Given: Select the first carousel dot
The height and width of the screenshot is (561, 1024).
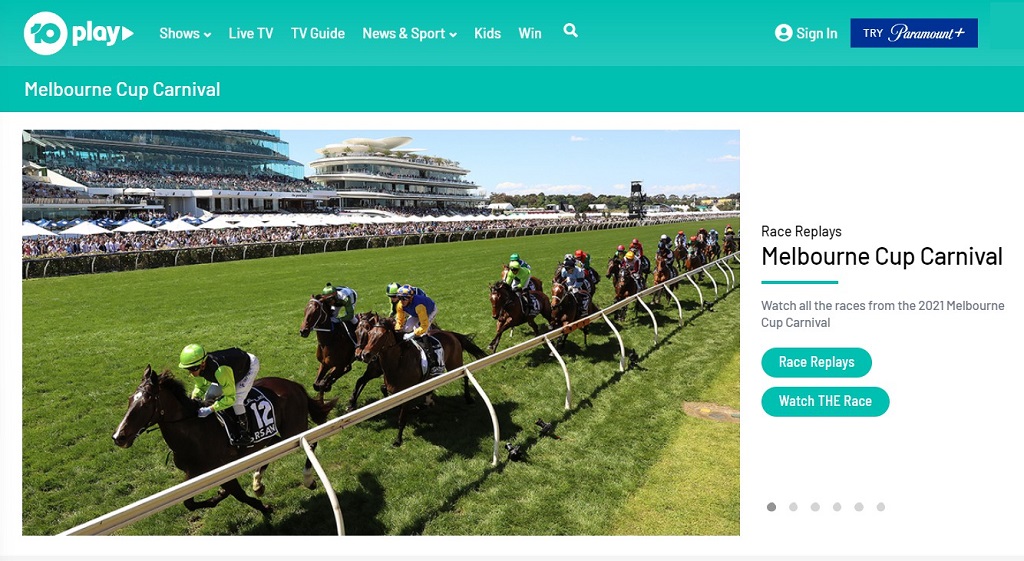Looking at the screenshot, I should [771, 507].
